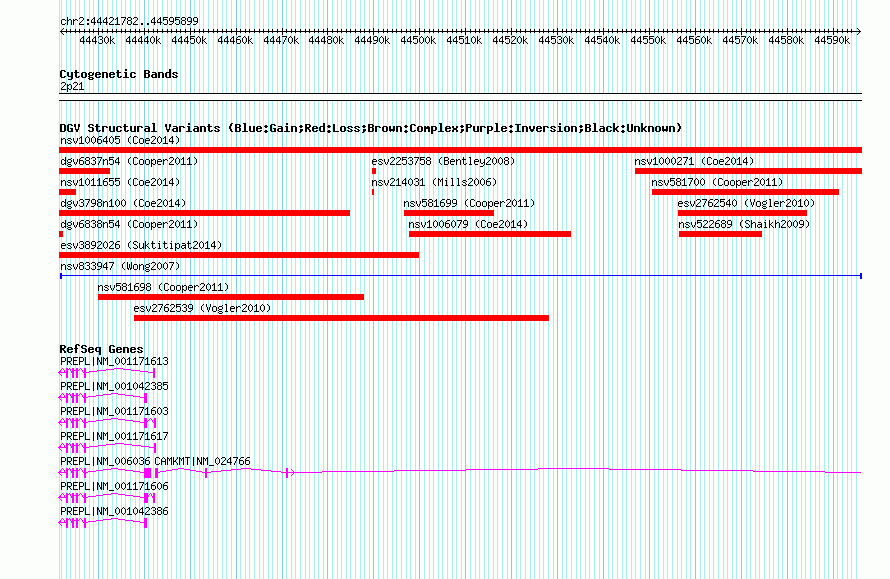Open the esv2253758 (Bentley2008) label
Viewport: 890px width, 579px height.
coord(443,161)
